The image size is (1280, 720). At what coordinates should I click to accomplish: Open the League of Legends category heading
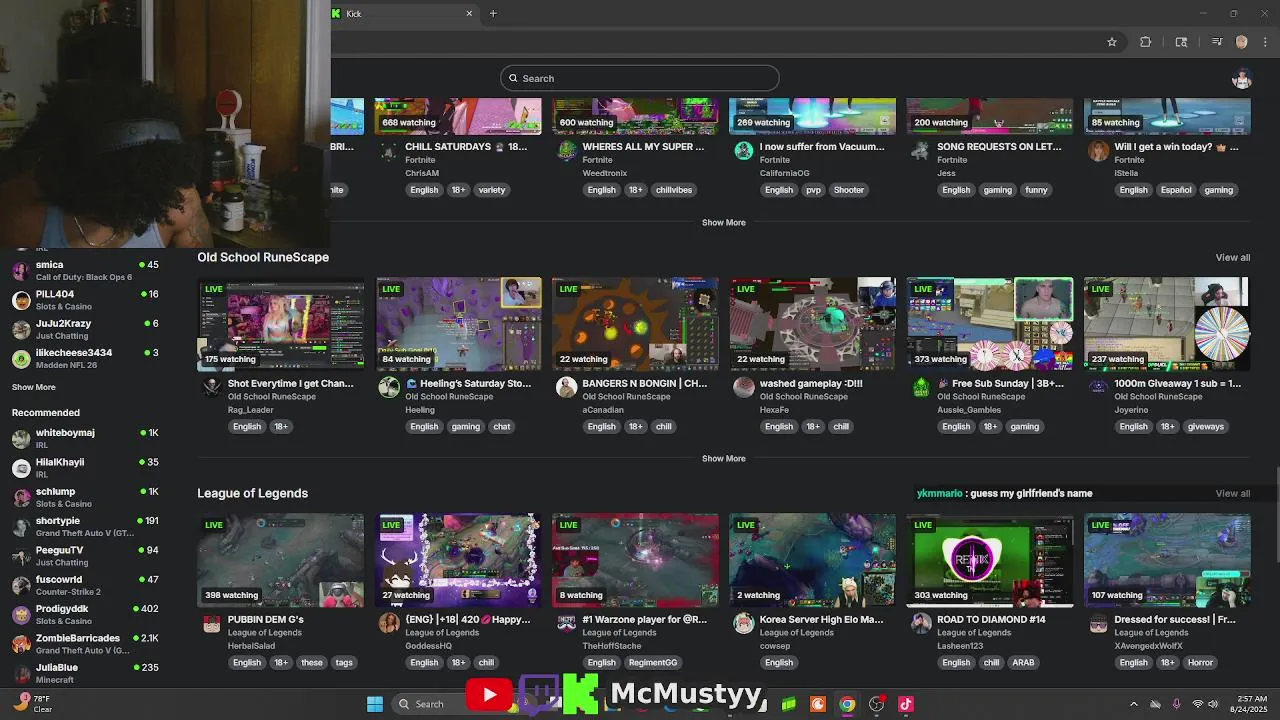(252, 493)
